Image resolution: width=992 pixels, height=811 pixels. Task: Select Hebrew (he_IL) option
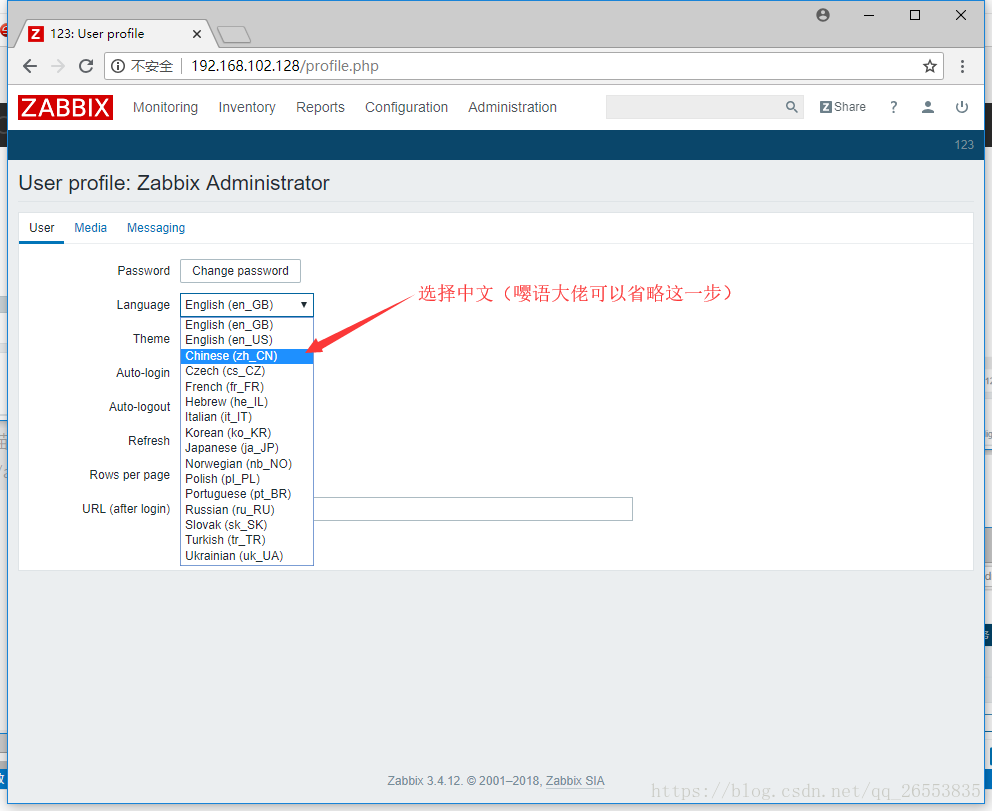(x=247, y=402)
